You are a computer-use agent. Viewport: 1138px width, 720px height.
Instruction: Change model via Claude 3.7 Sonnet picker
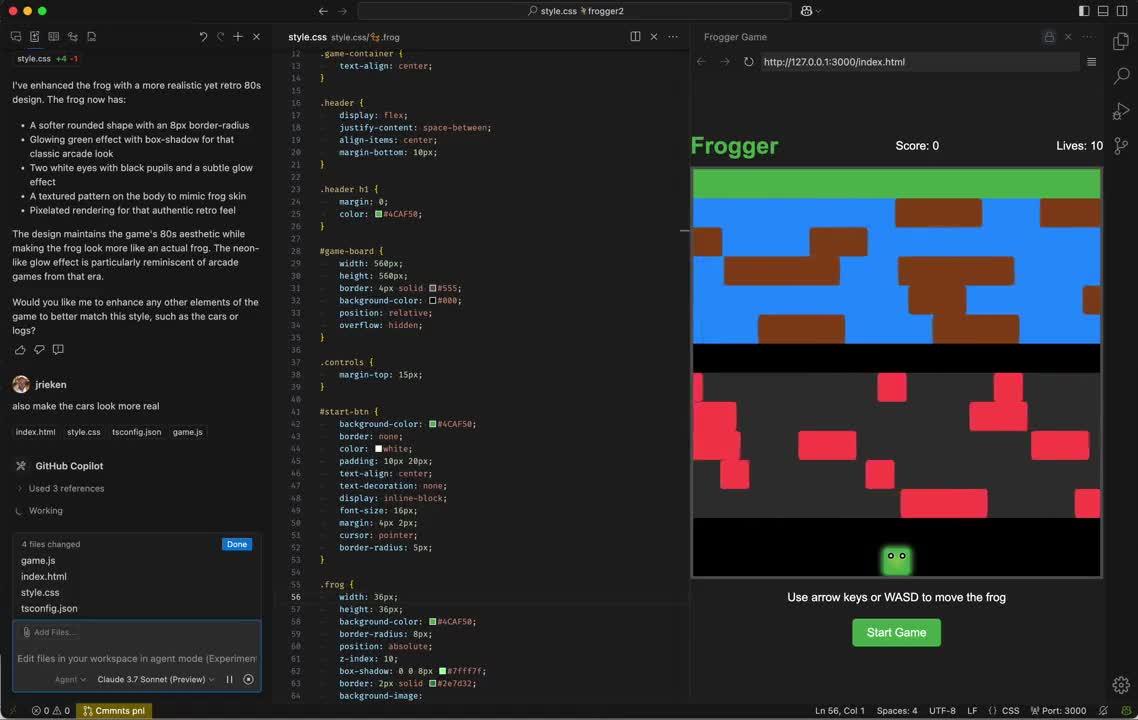[152, 679]
